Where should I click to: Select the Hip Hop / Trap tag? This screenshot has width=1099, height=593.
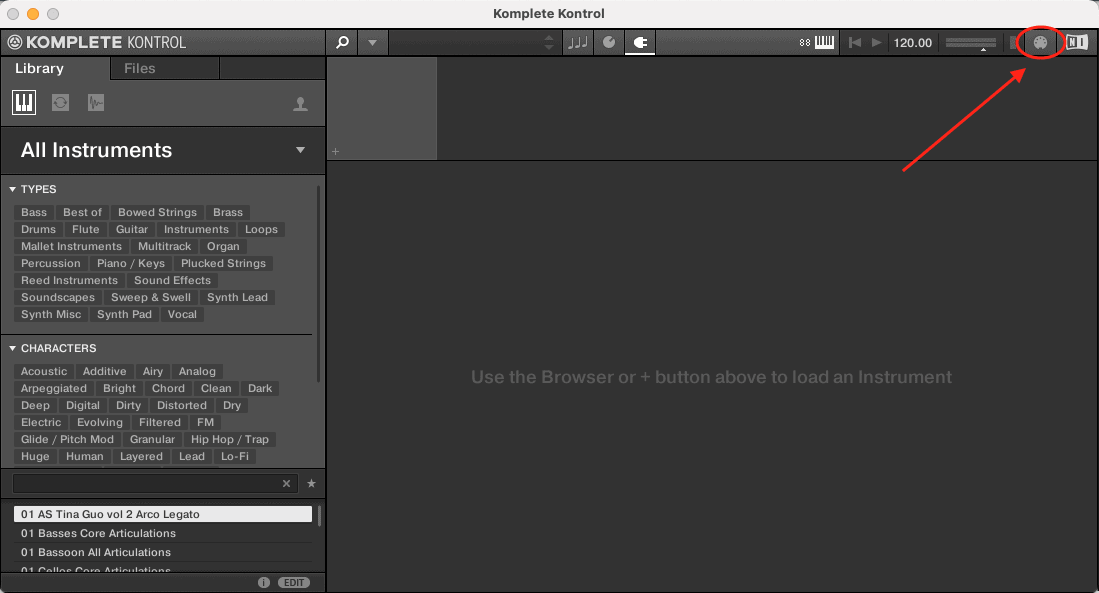click(x=230, y=439)
